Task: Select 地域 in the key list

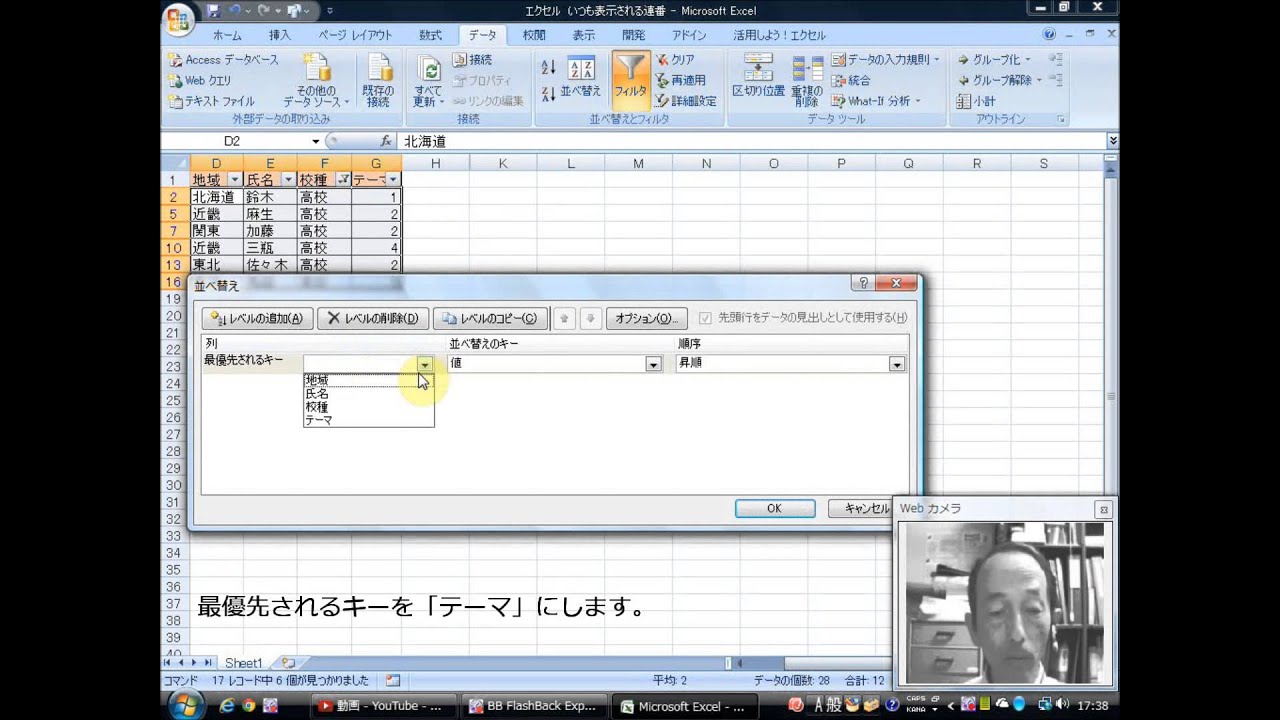Action: (x=368, y=380)
